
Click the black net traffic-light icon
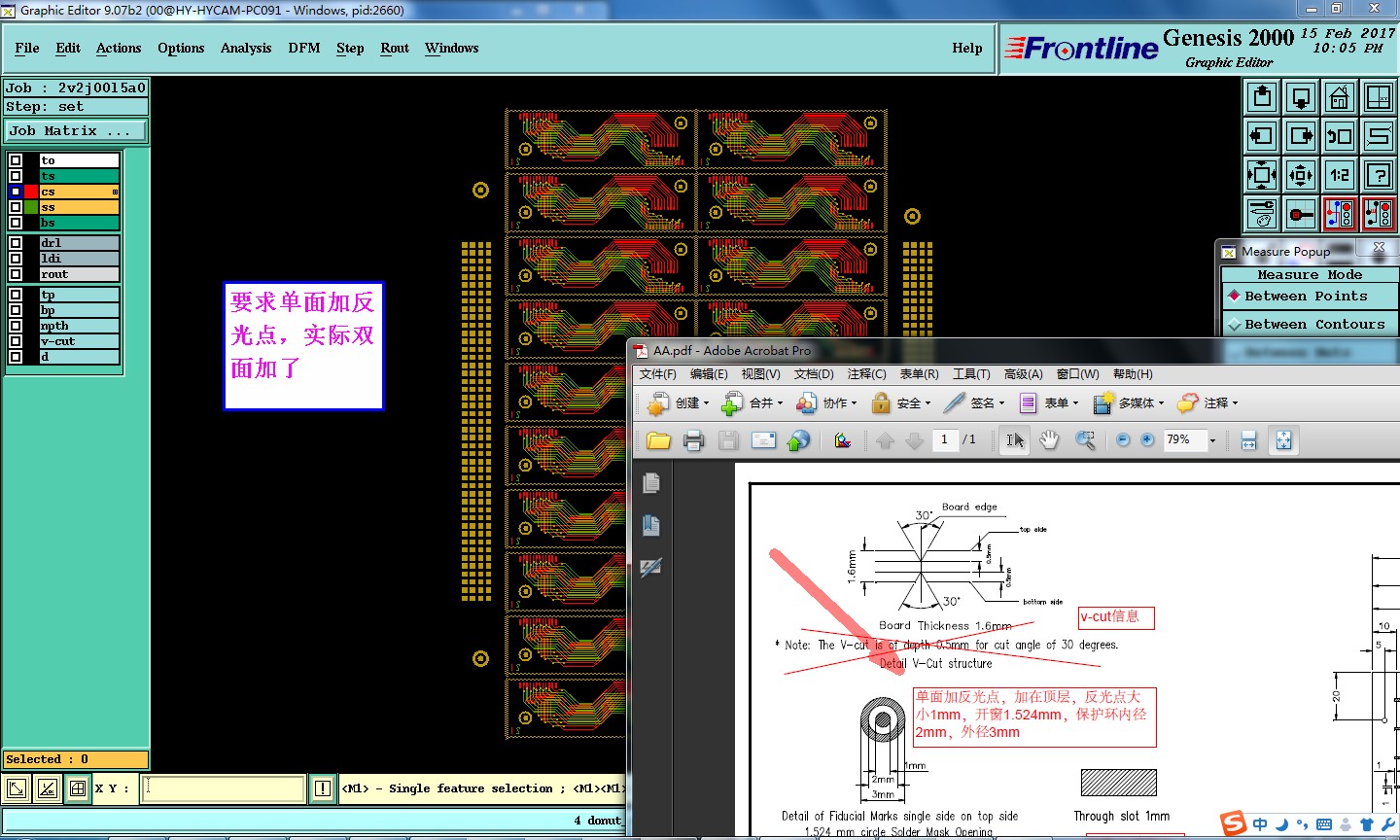point(1379,214)
